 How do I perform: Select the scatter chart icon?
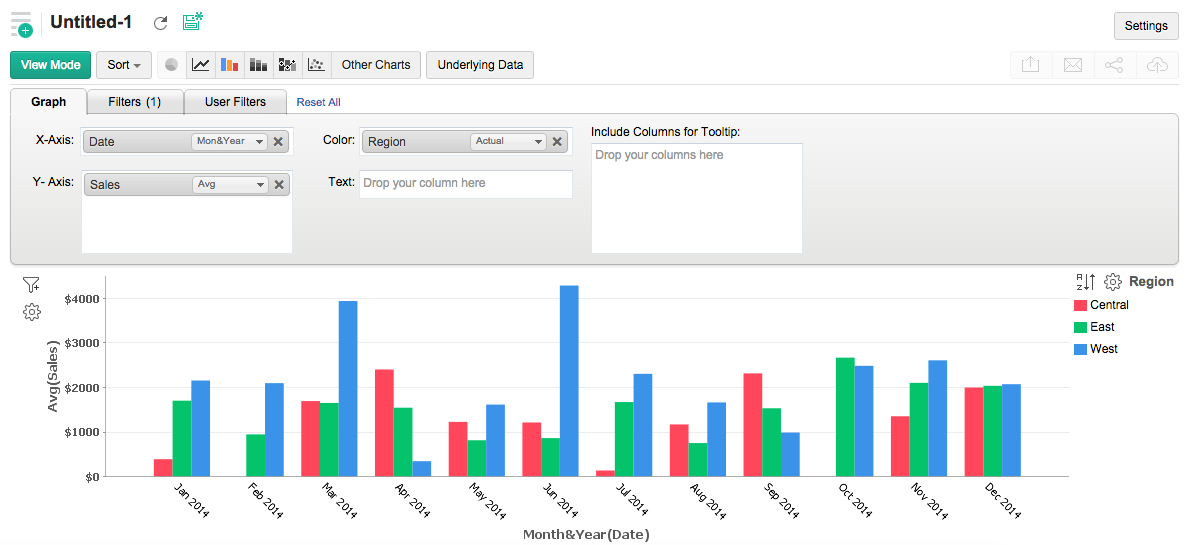316,65
